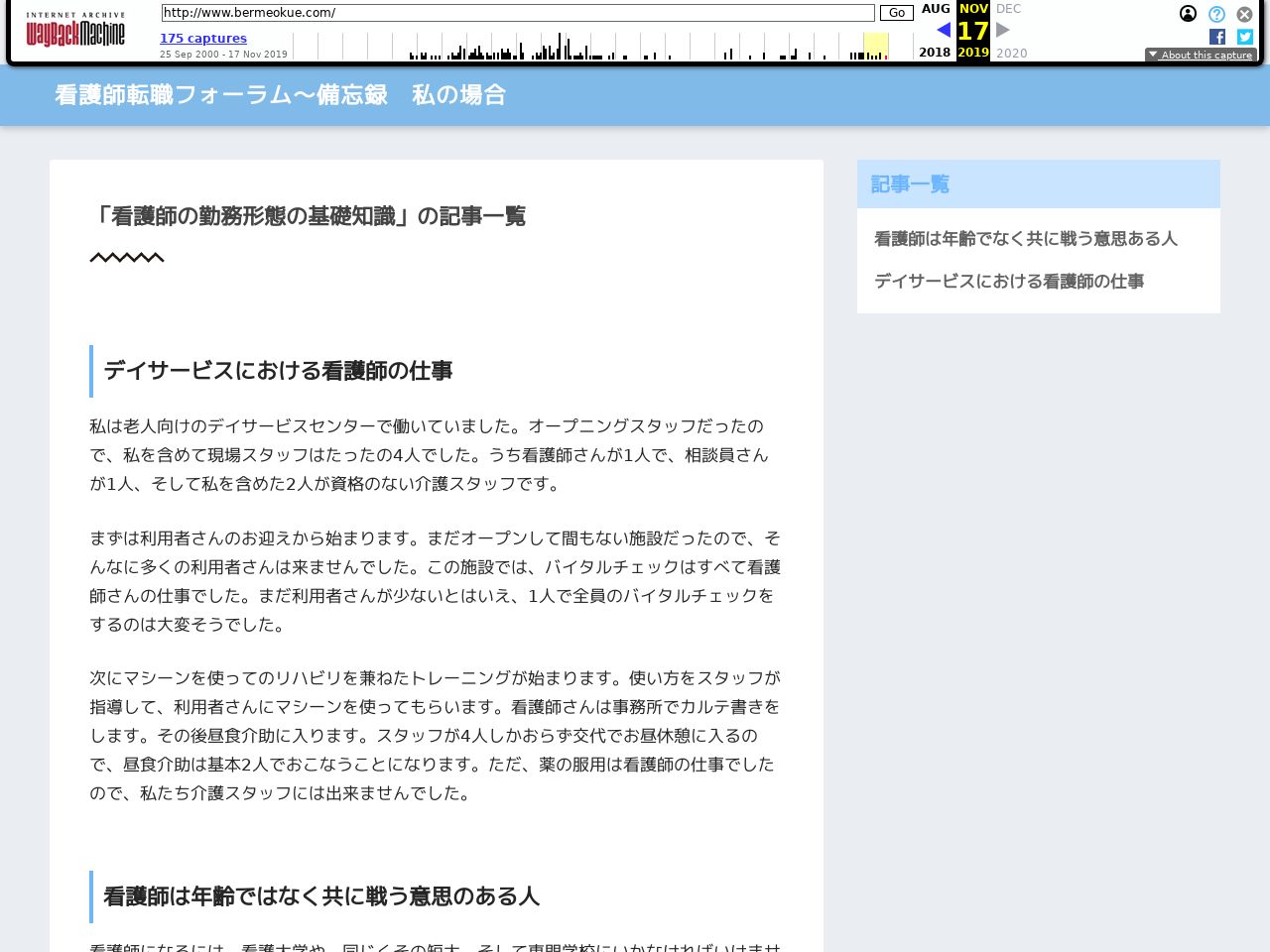Open sidebar link デイサービスにおける看護師の仕事
The image size is (1270, 952).
point(1008,282)
